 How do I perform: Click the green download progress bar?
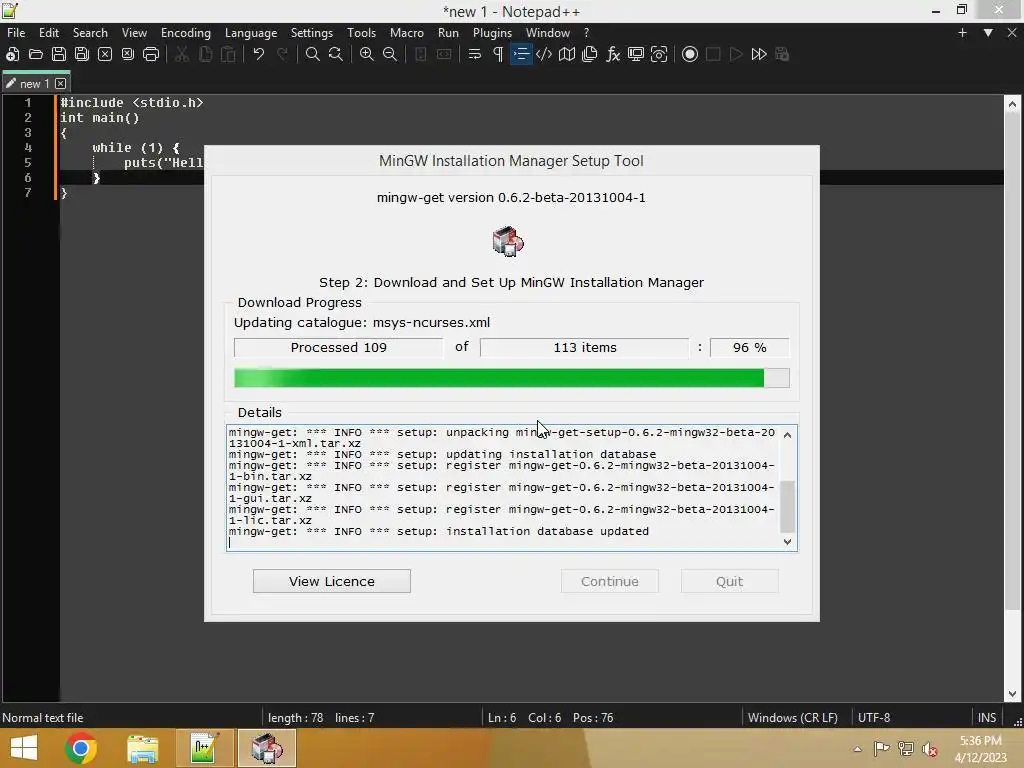512,378
